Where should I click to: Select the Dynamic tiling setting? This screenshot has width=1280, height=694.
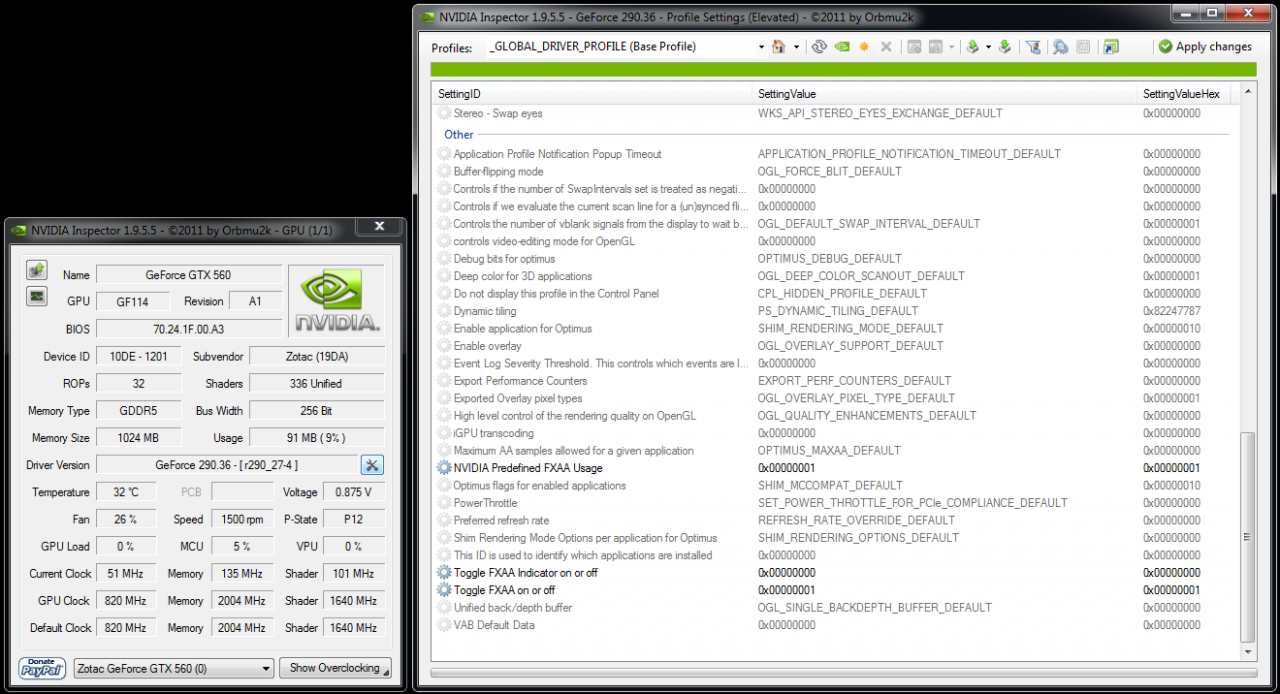click(x=832, y=311)
